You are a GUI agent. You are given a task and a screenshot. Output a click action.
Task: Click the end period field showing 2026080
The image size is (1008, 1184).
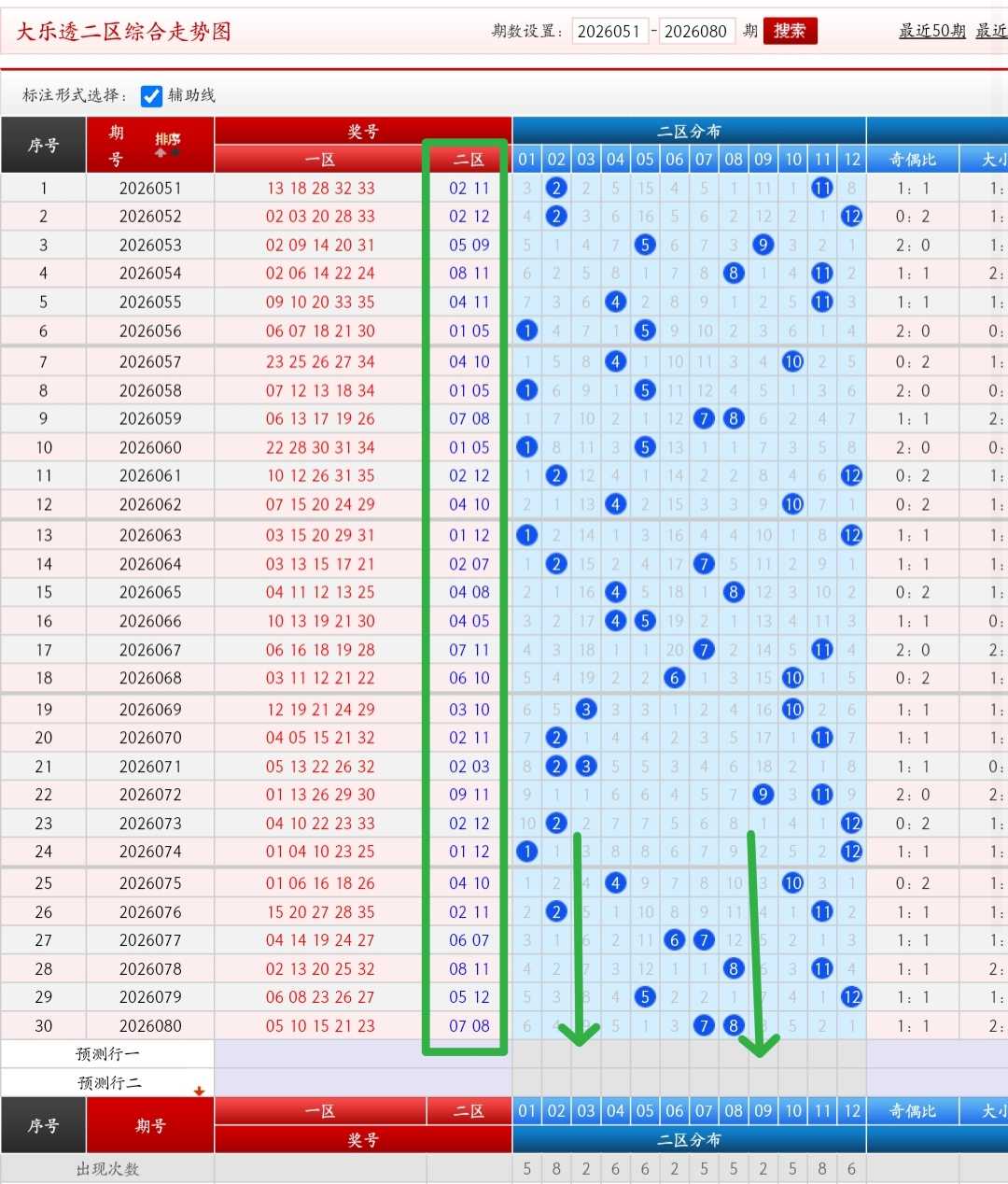tap(696, 31)
